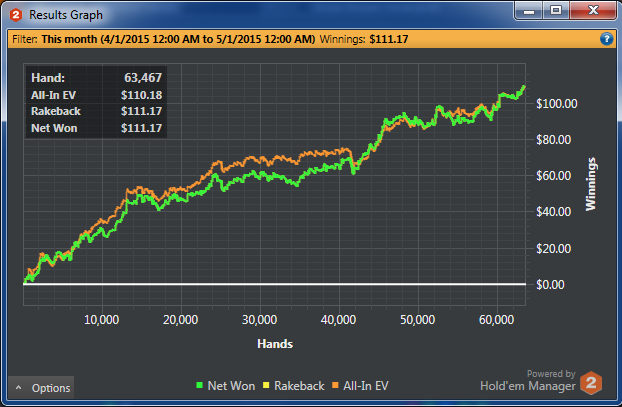Click the Net Won $111.17 row in the stats box

(x=96, y=128)
